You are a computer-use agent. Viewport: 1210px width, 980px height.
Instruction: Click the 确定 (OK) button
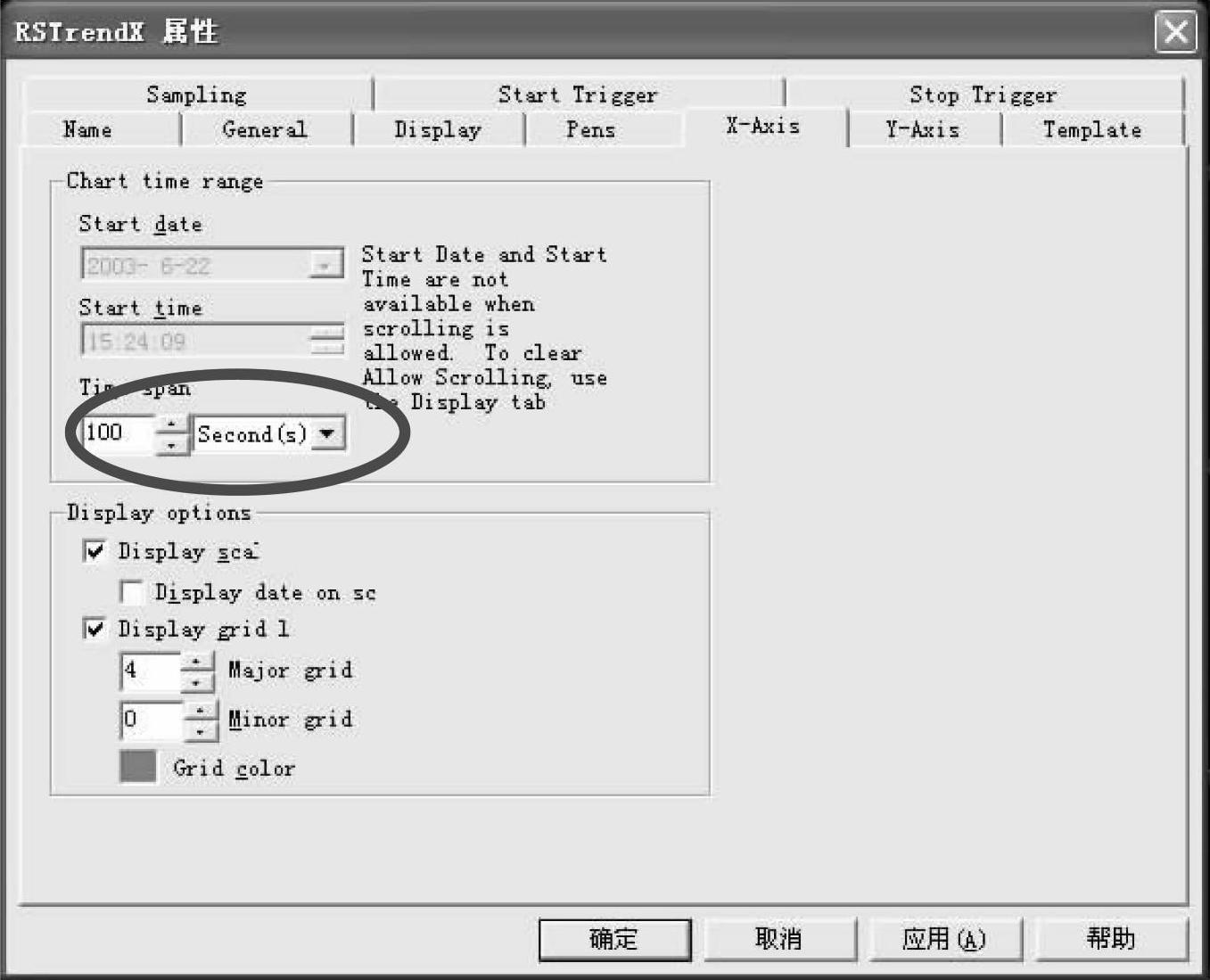(x=614, y=939)
